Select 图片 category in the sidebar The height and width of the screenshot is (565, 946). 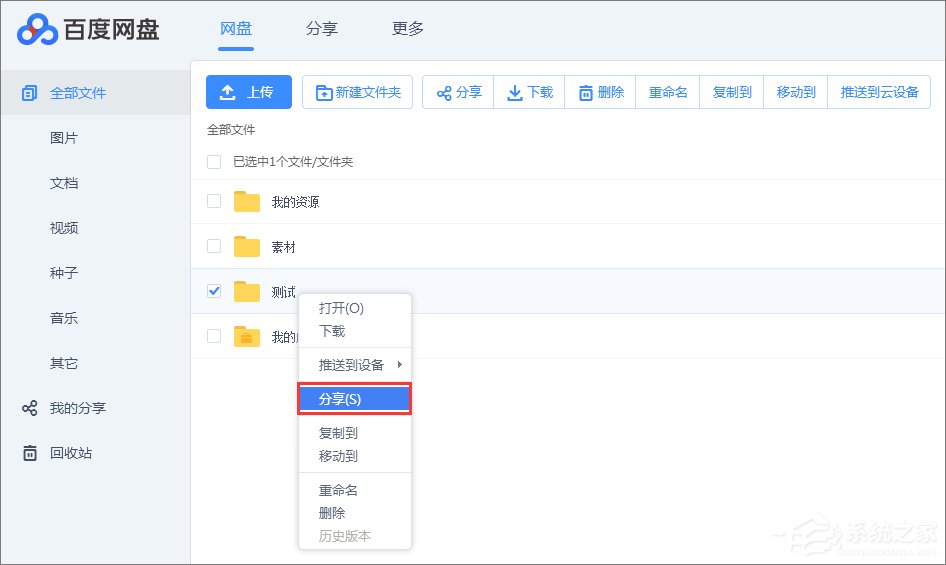pyautogui.click(x=64, y=138)
